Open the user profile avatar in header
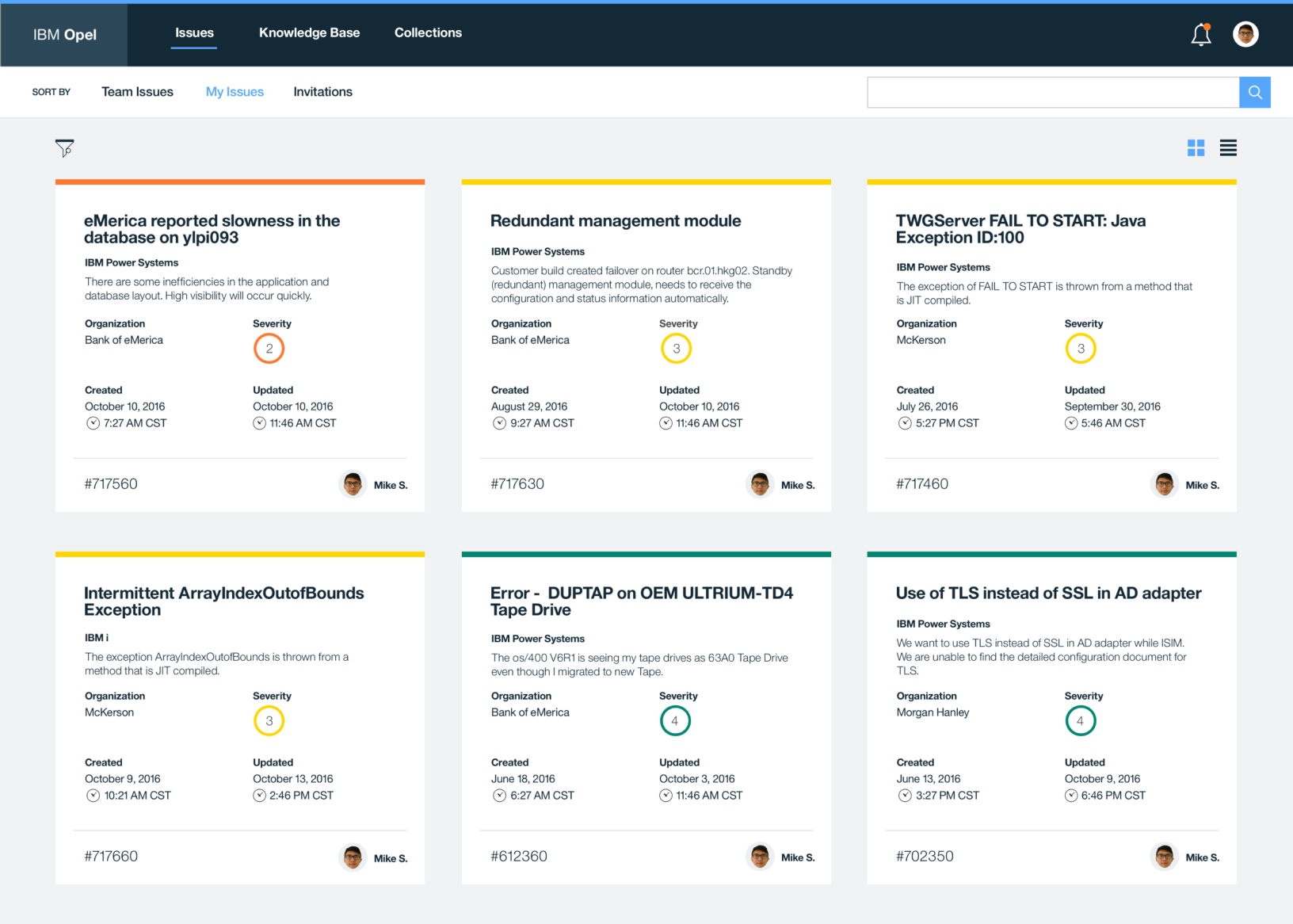The width and height of the screenshot is (1293, 924). [x=1245, y=34]
